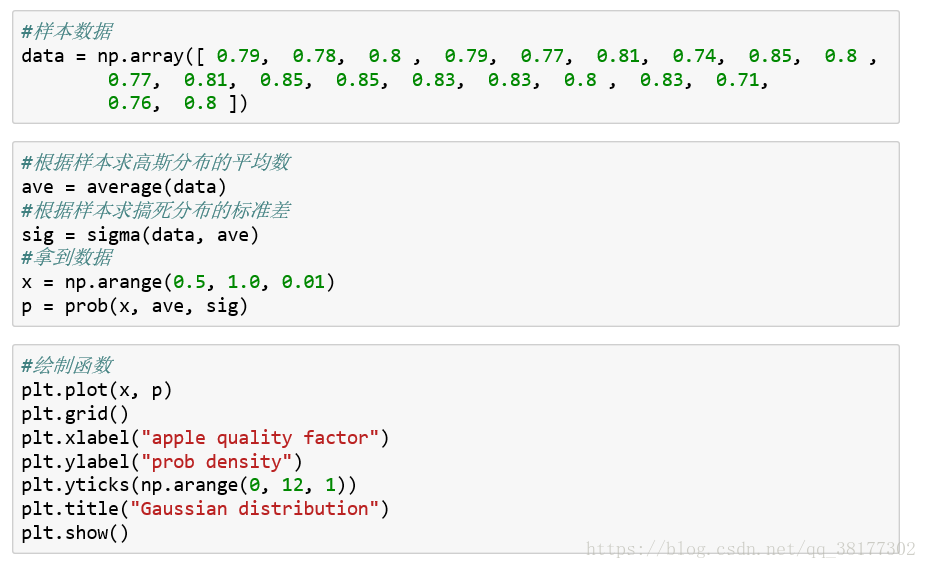Click the "#样本数据" comment line
Image resolution: width=927 pixels, height=569 pixels.
point(67,32)
